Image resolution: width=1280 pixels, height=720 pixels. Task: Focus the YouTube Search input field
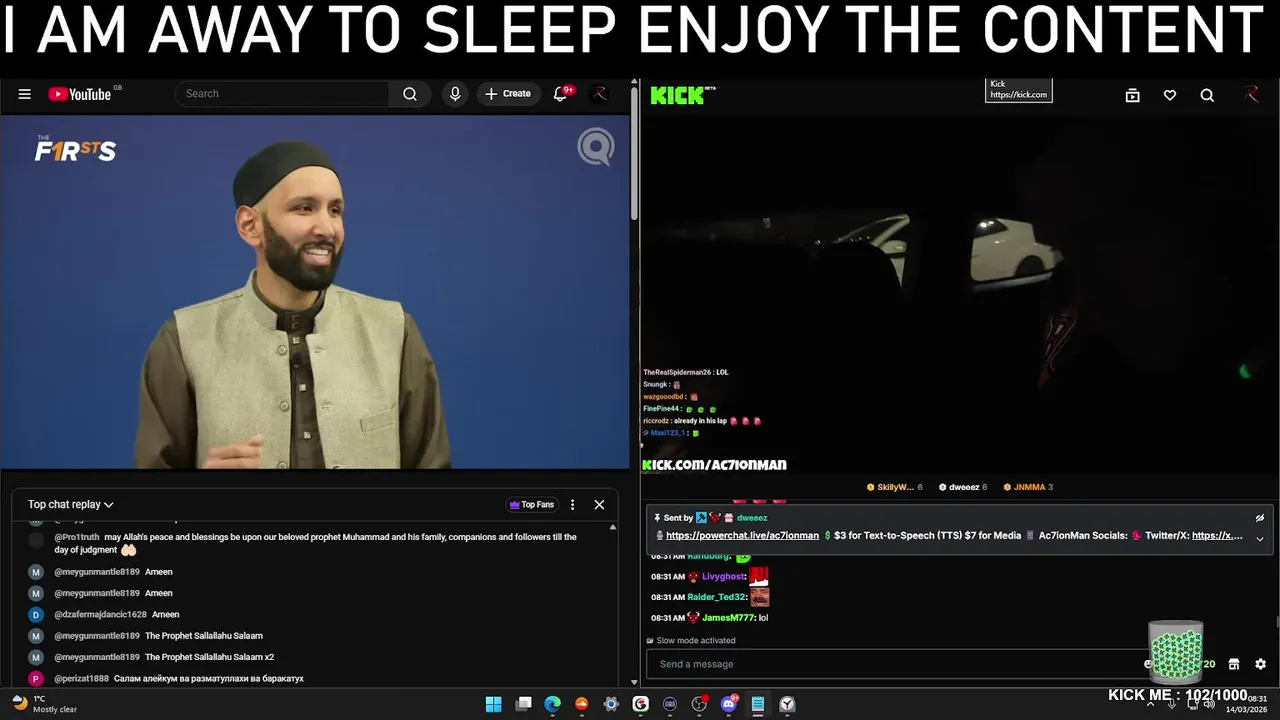tap(282, 94)
